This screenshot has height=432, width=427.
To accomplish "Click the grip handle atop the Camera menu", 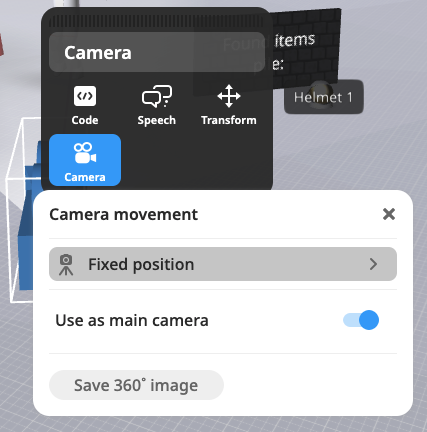I will 156,22.
